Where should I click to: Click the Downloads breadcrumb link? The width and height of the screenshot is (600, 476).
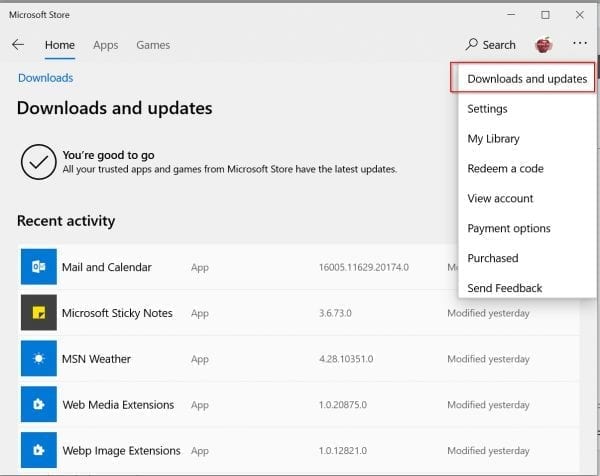point(45,78)
